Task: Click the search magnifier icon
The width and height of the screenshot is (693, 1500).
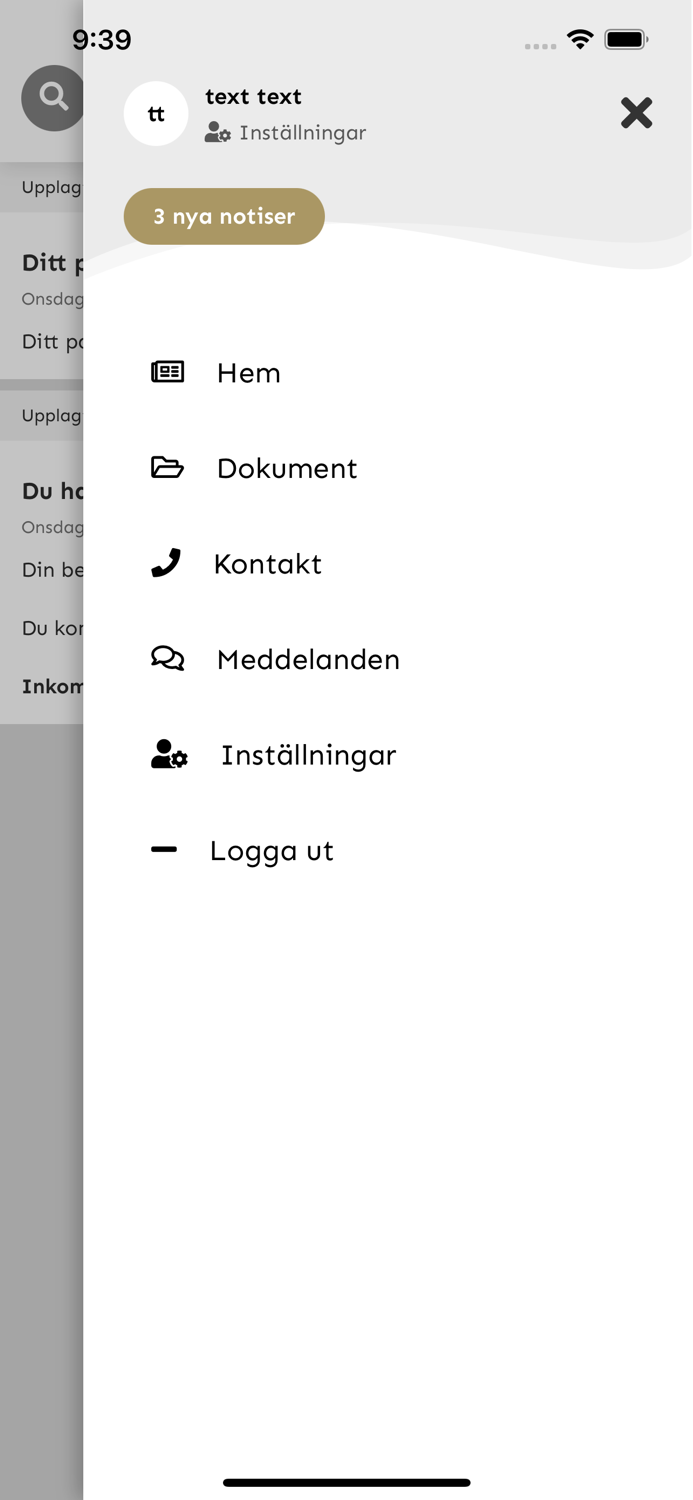Action: coord(53,97)
